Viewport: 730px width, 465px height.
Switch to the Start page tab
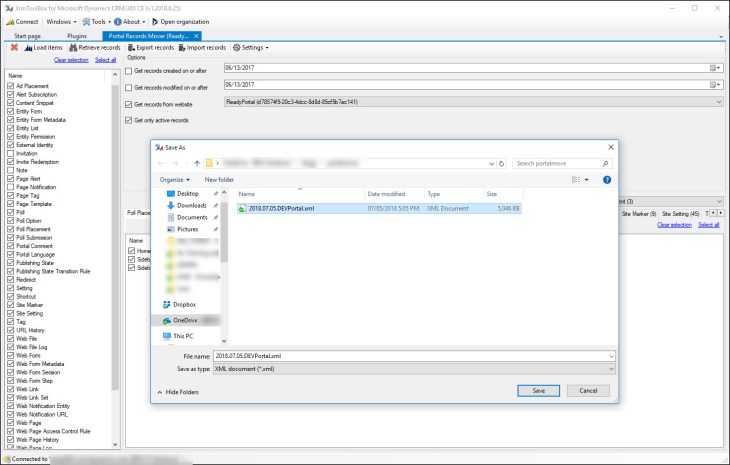(x=27, y=36)
